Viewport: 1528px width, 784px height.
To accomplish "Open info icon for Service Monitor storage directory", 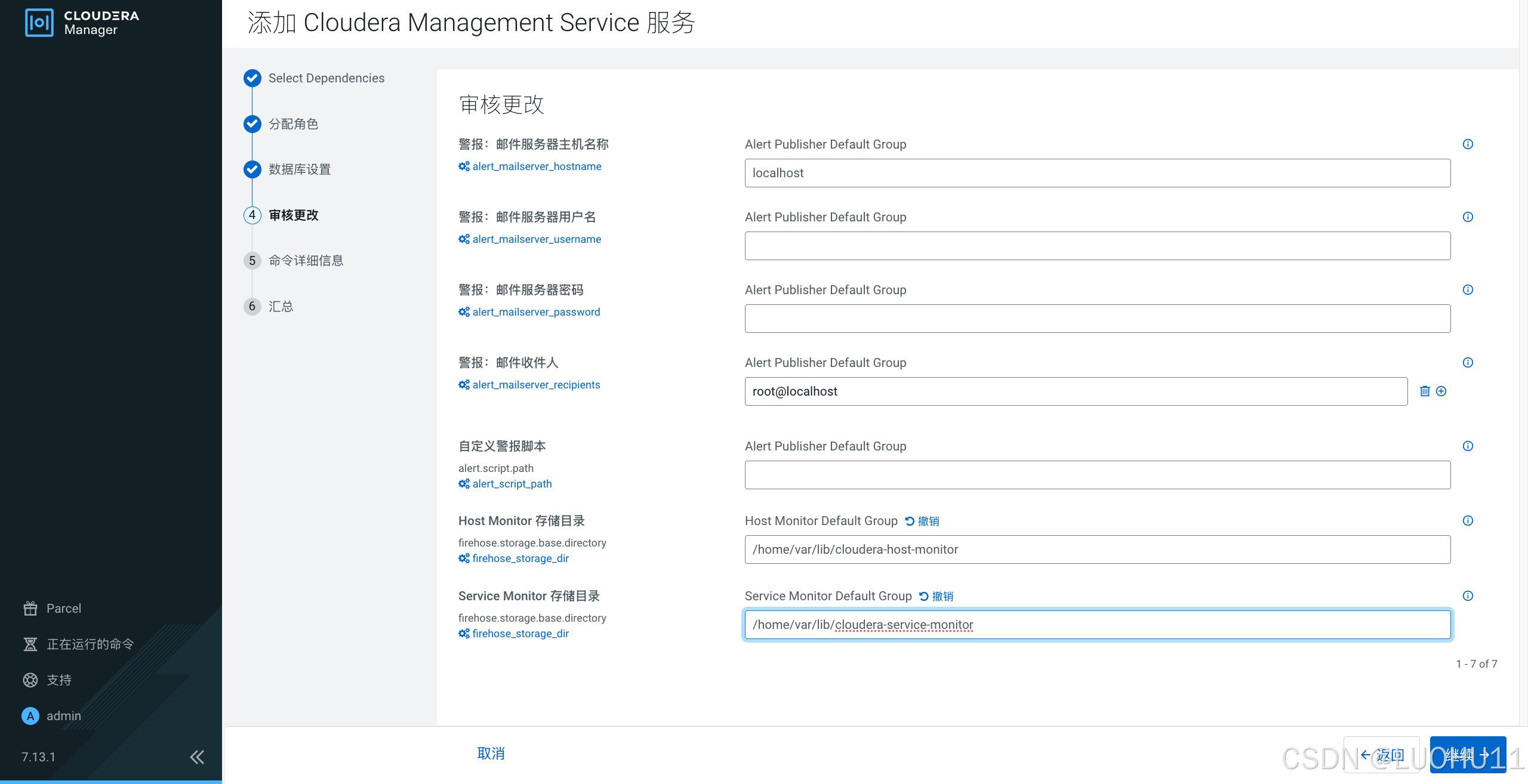I will 1468,596.
